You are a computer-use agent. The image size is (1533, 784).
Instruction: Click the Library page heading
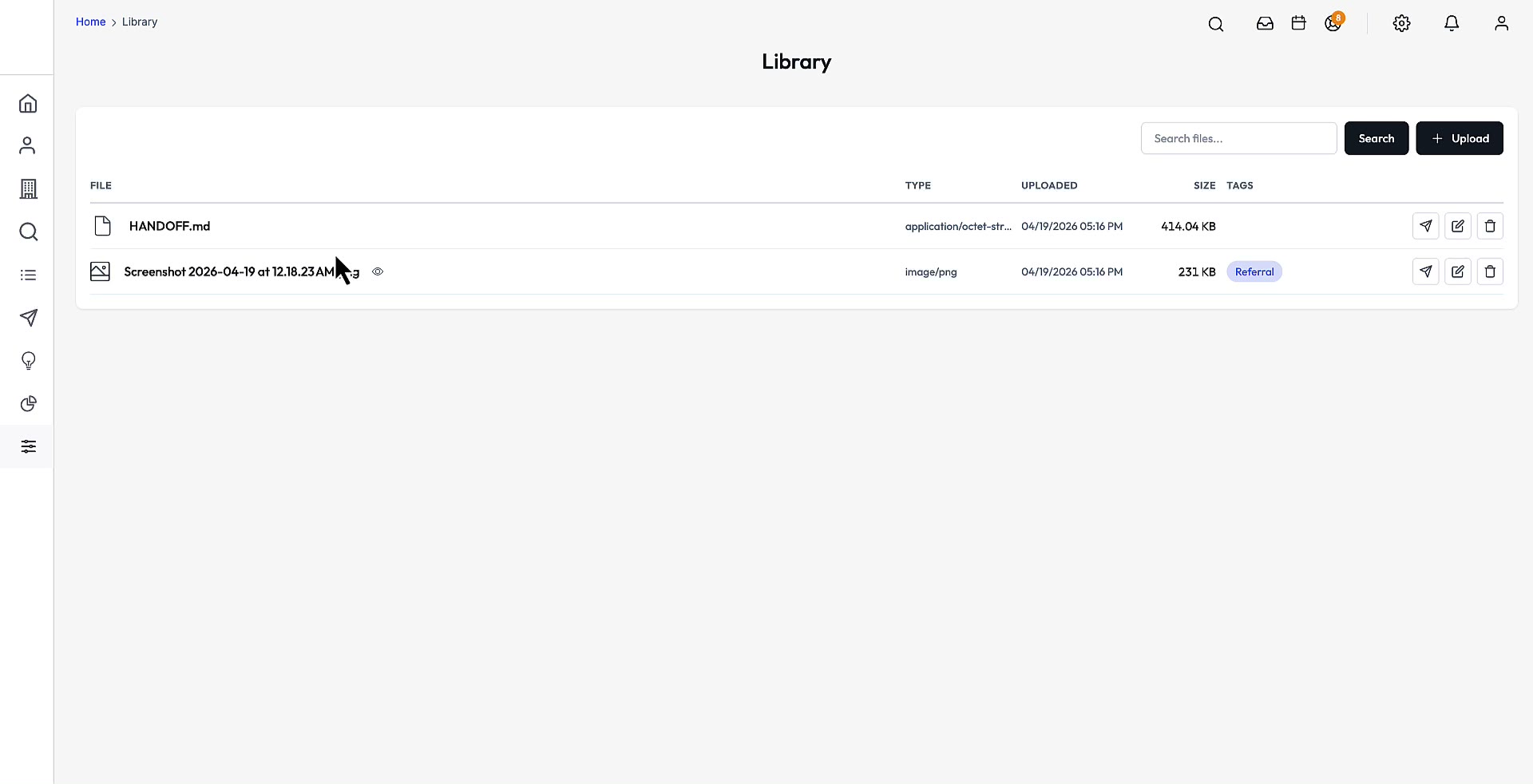click(796, 61)
